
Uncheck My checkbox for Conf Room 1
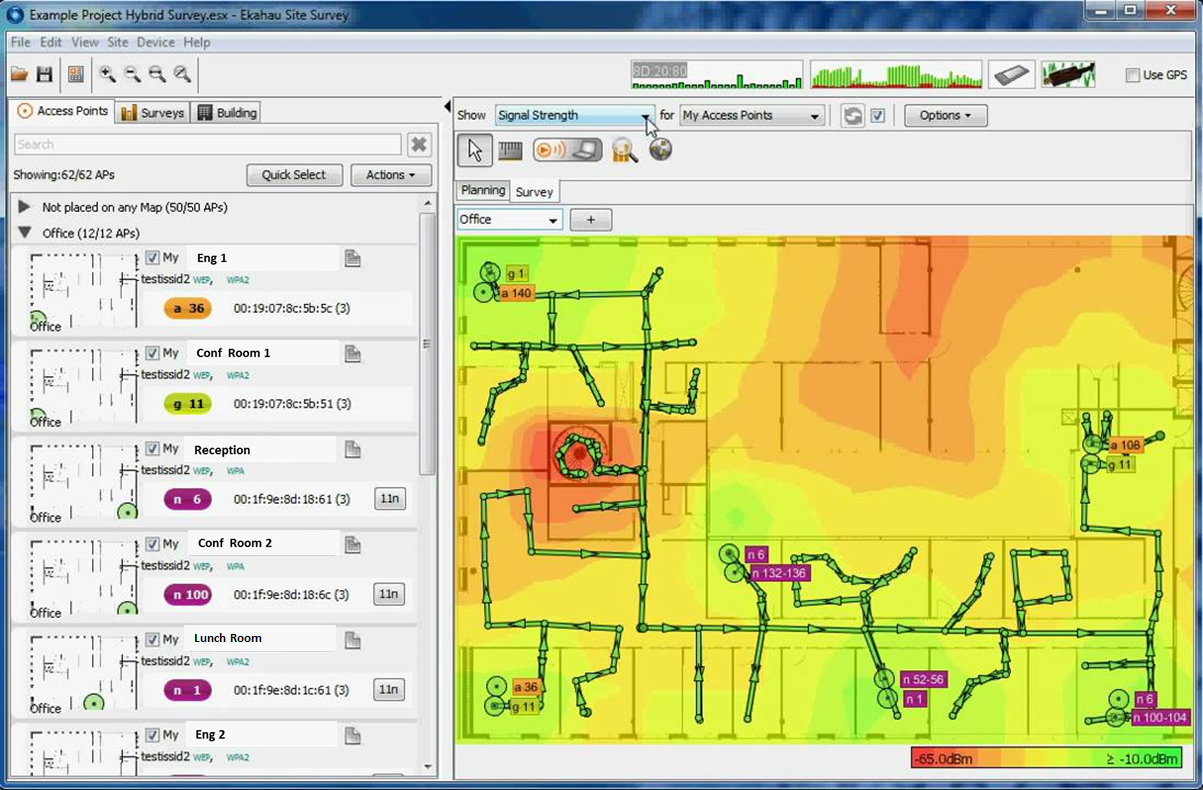coord(152,353)
